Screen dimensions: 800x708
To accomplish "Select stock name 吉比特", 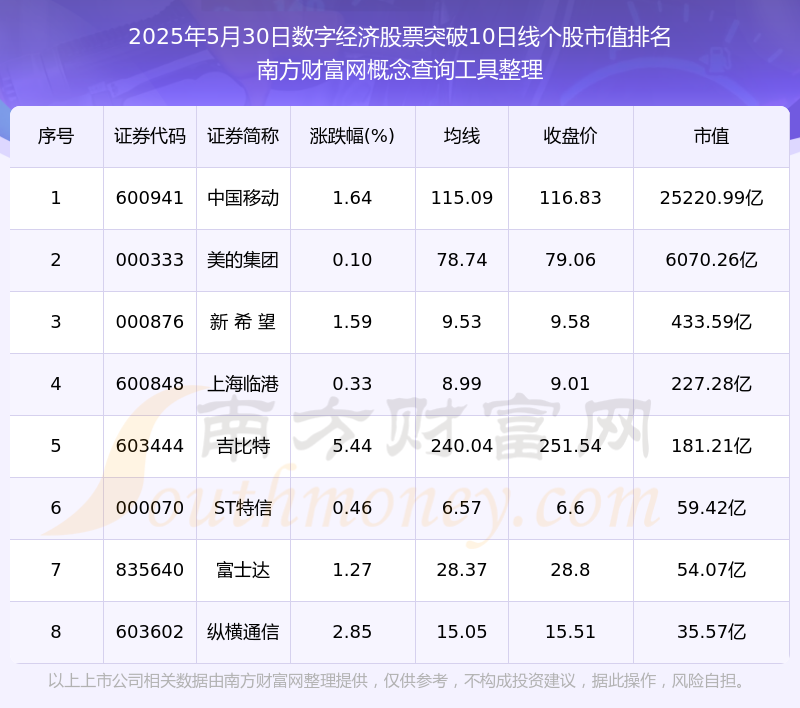I will pos(243,446).
